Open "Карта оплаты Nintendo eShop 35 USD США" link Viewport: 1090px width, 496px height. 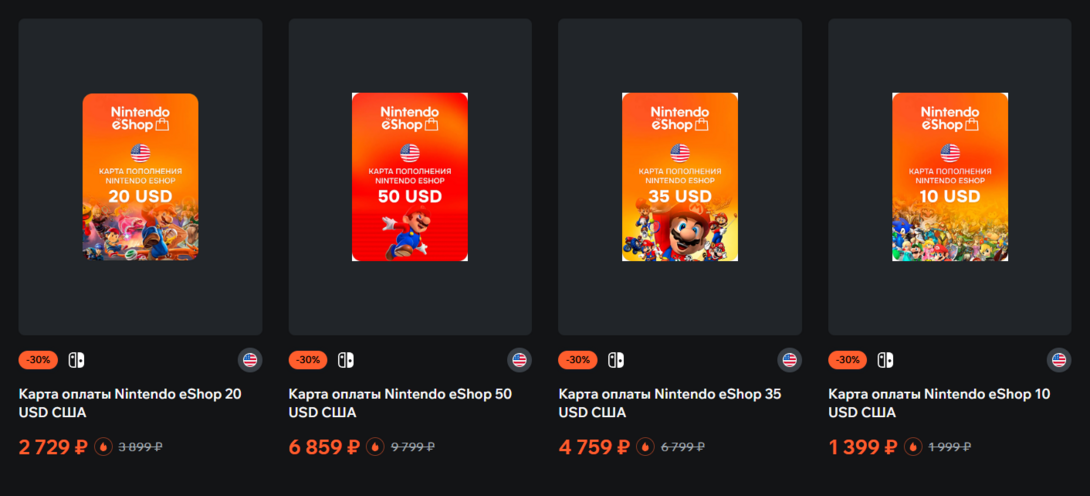pyautogui.click(x=669, y=403)
